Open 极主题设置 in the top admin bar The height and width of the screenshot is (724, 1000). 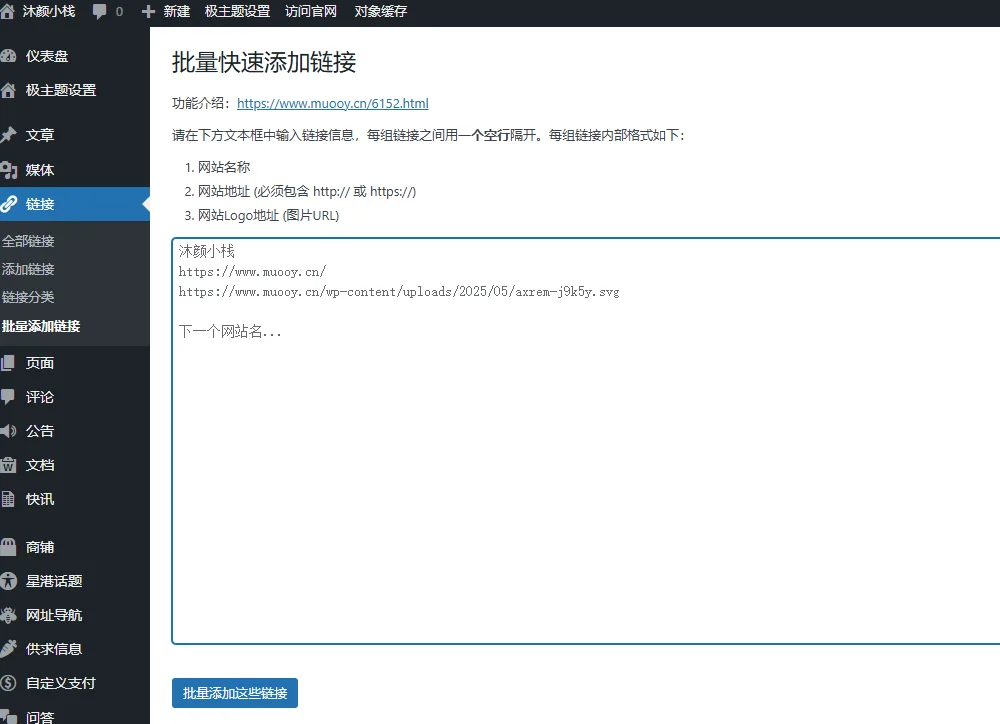point(237,12)
